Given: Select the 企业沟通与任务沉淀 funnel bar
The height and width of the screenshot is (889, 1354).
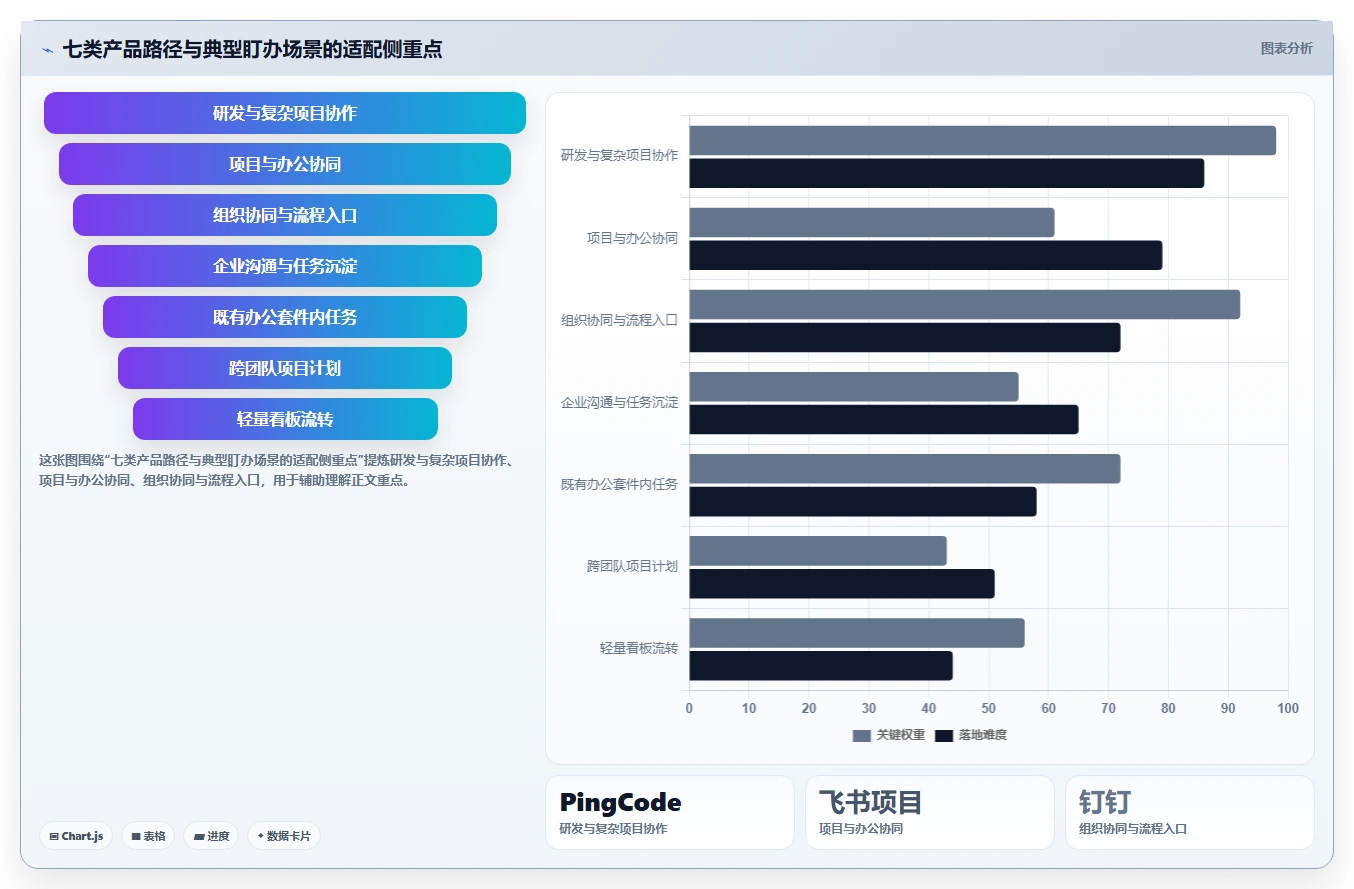Looking at the screenshot, I should coord(285,266).
